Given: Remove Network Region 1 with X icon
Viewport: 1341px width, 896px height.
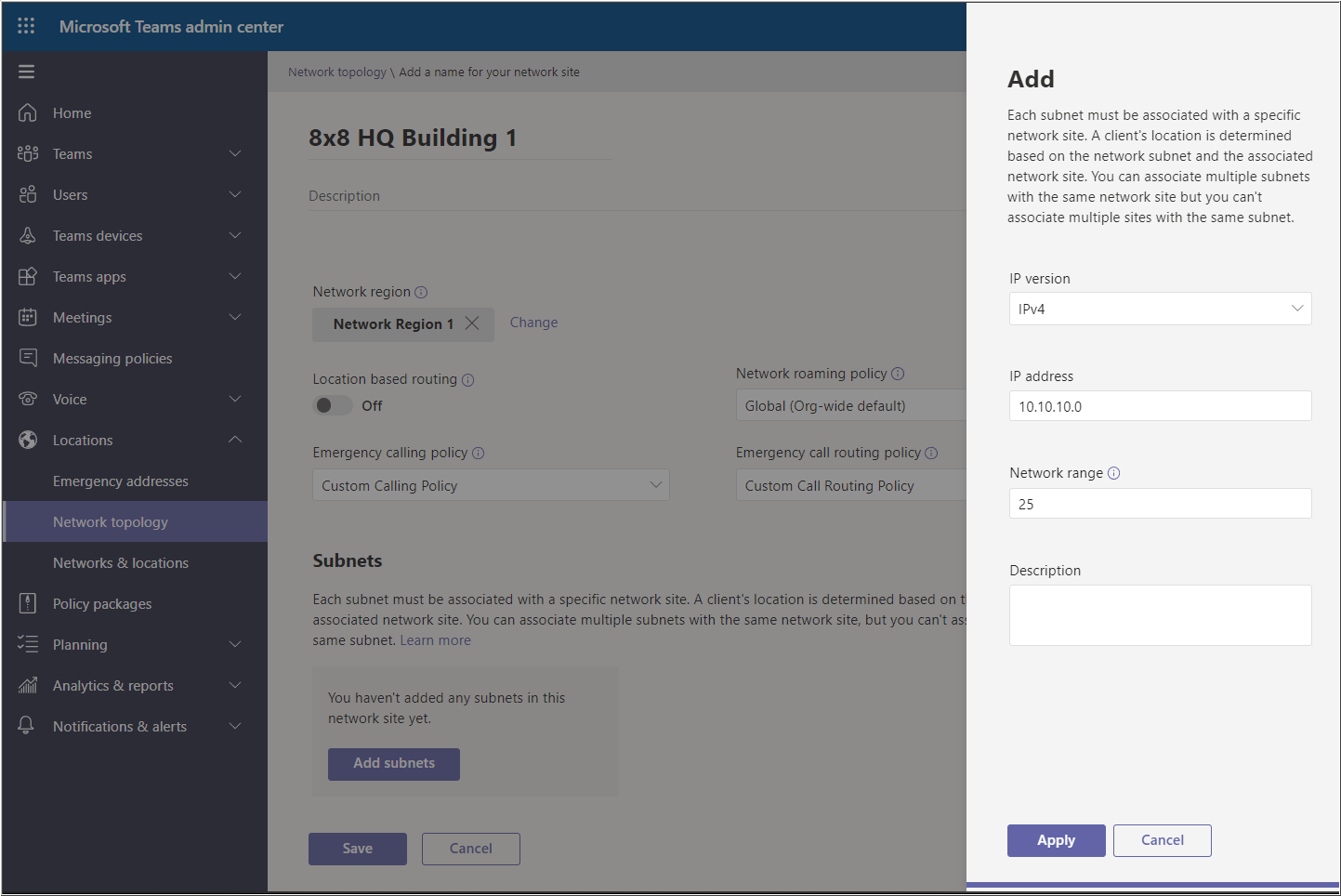Looking at the screenshot, I should (472, 323).
